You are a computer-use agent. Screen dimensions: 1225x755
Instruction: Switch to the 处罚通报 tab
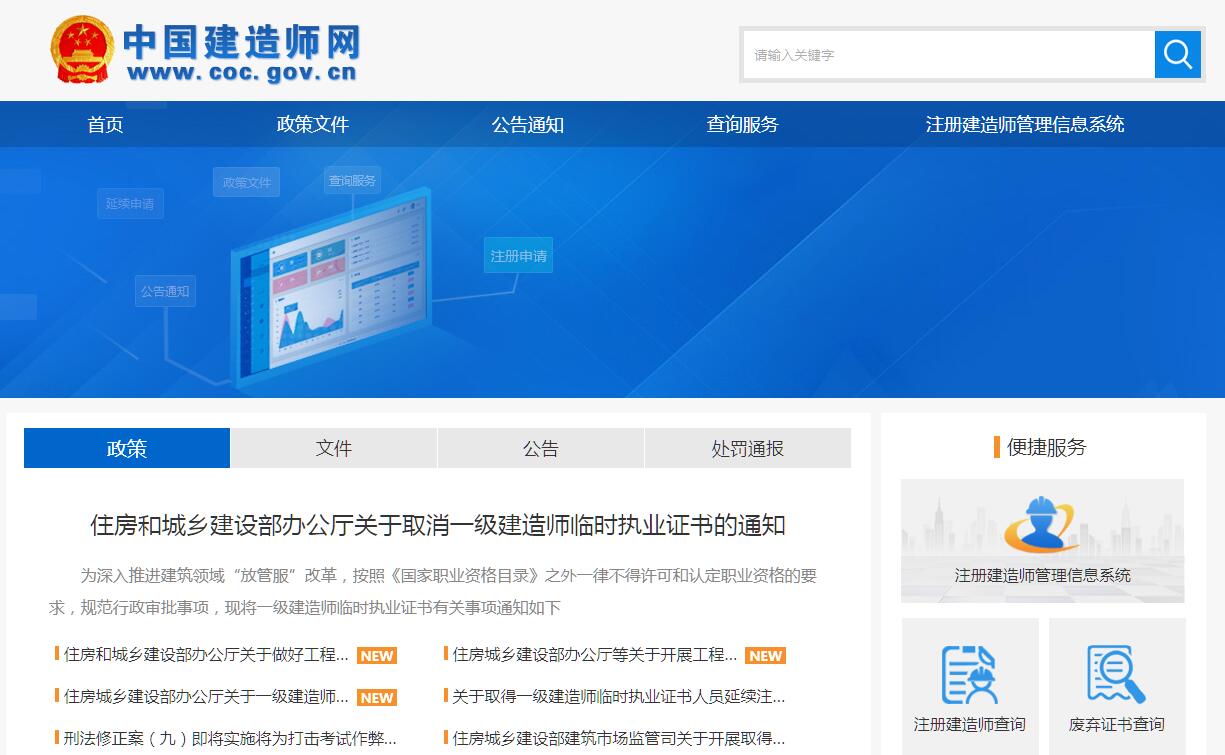click(748, 448)
